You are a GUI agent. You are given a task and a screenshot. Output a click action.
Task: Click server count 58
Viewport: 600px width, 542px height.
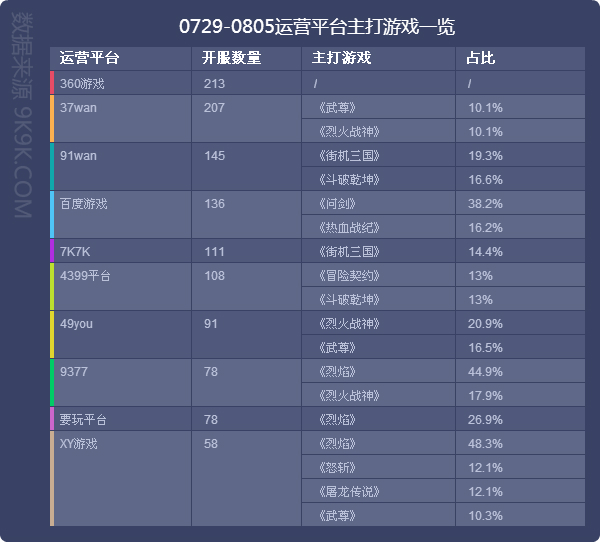coord(210,444)
